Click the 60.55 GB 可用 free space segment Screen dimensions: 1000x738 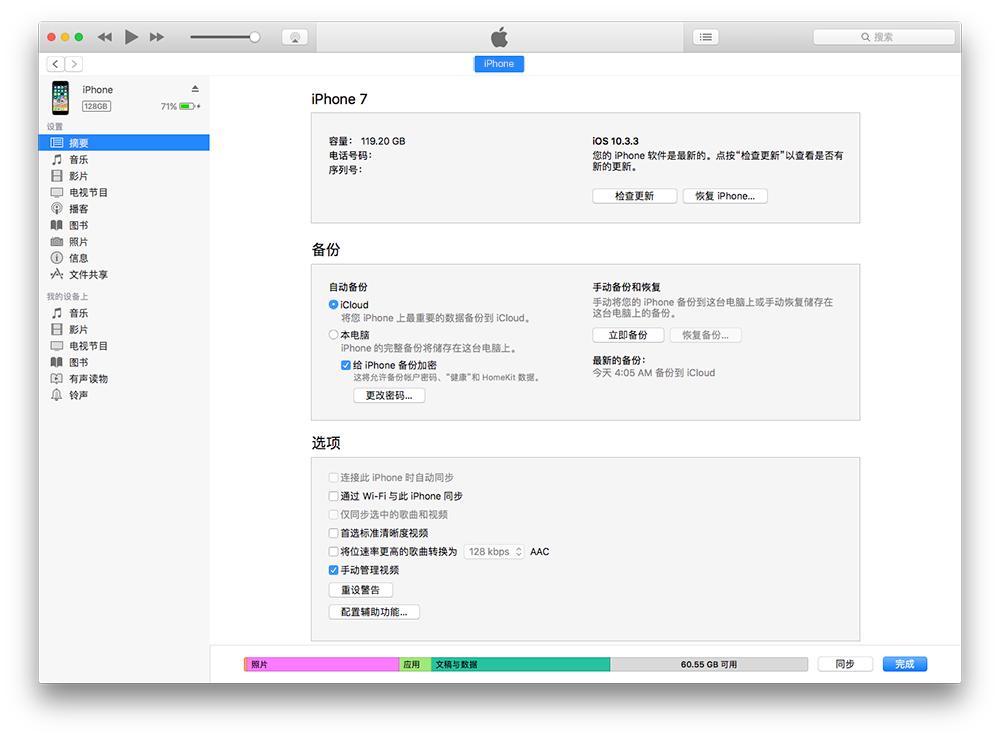709,664
